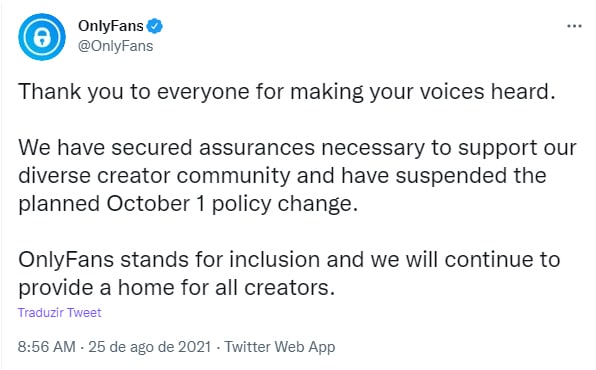Open the three-dot more options menu
Viewport: 596px width, 370px height.
574,26
